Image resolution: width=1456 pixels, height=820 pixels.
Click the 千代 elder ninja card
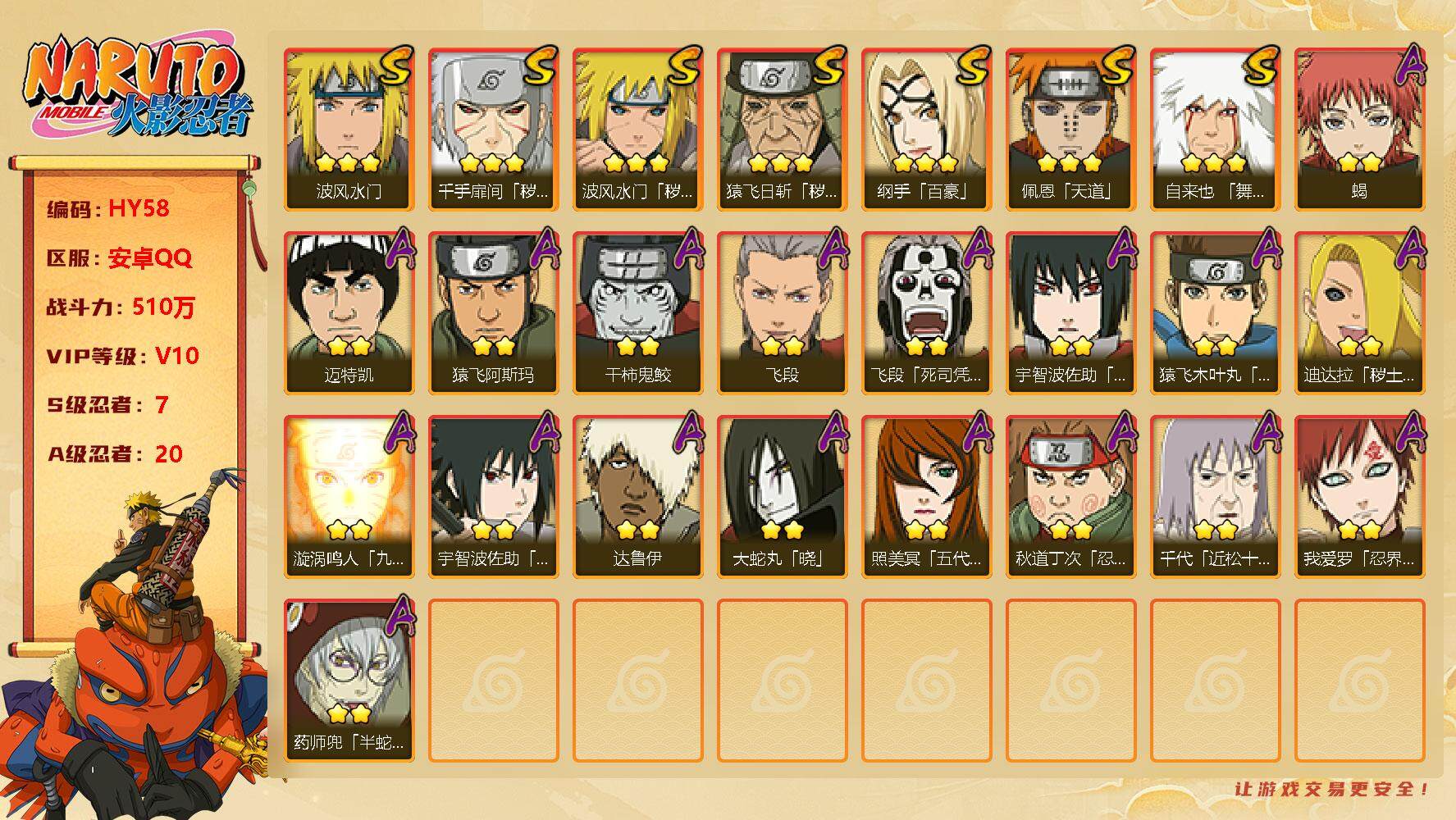tap(1215, 497)
